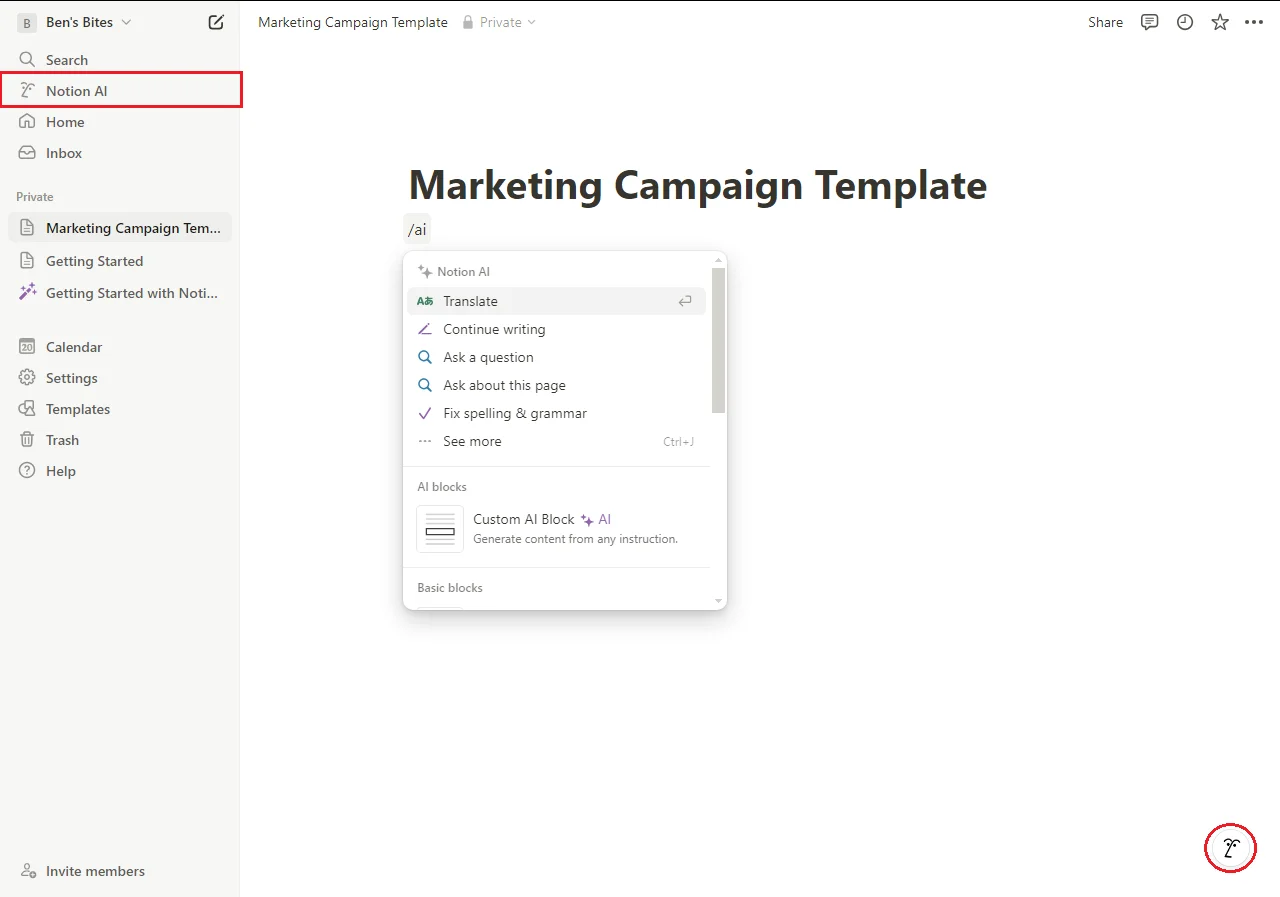Click the page title heading
This screenshot has width=1280, height=897.
(698, 185)
